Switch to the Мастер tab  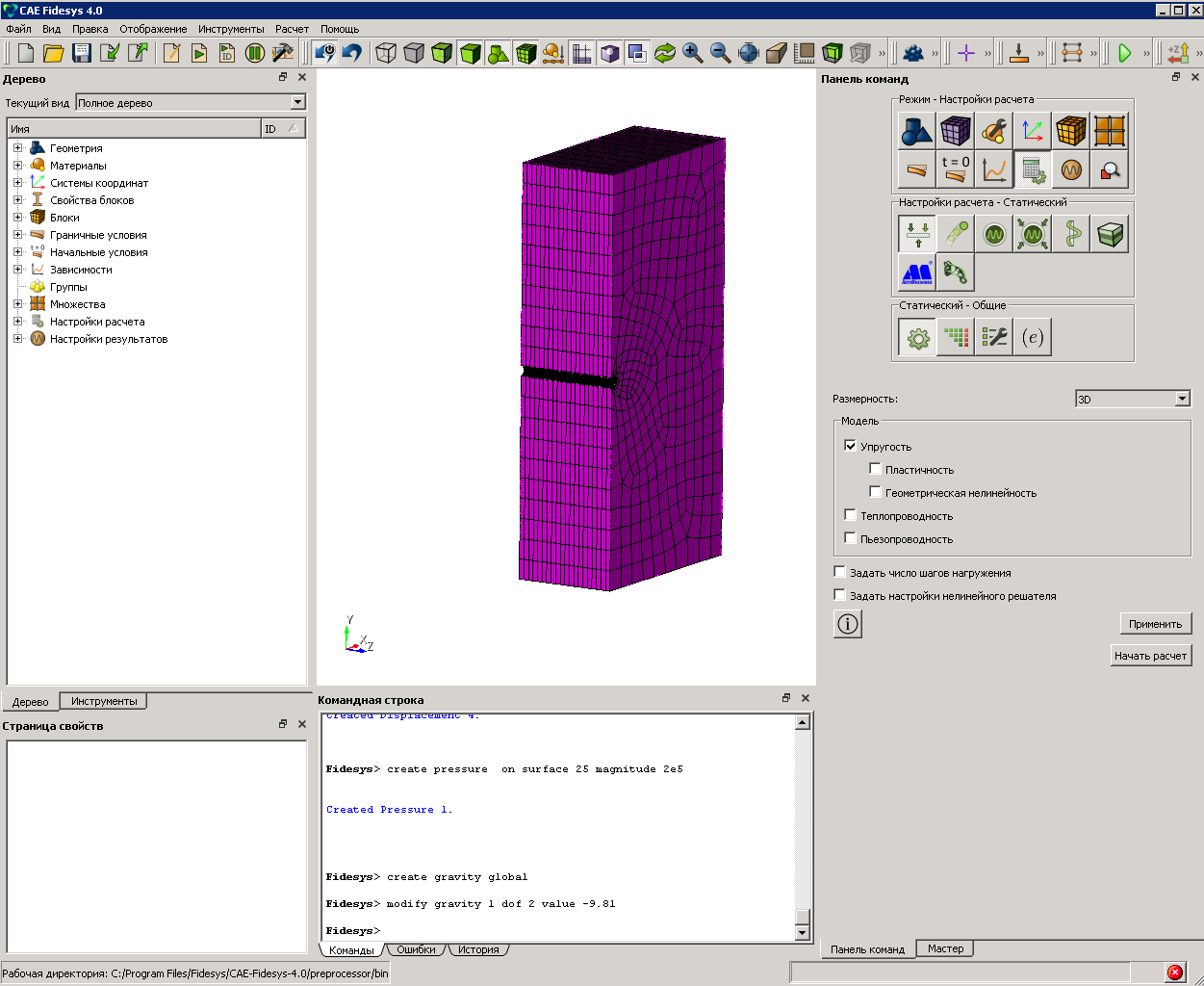[x=945, y=948]
